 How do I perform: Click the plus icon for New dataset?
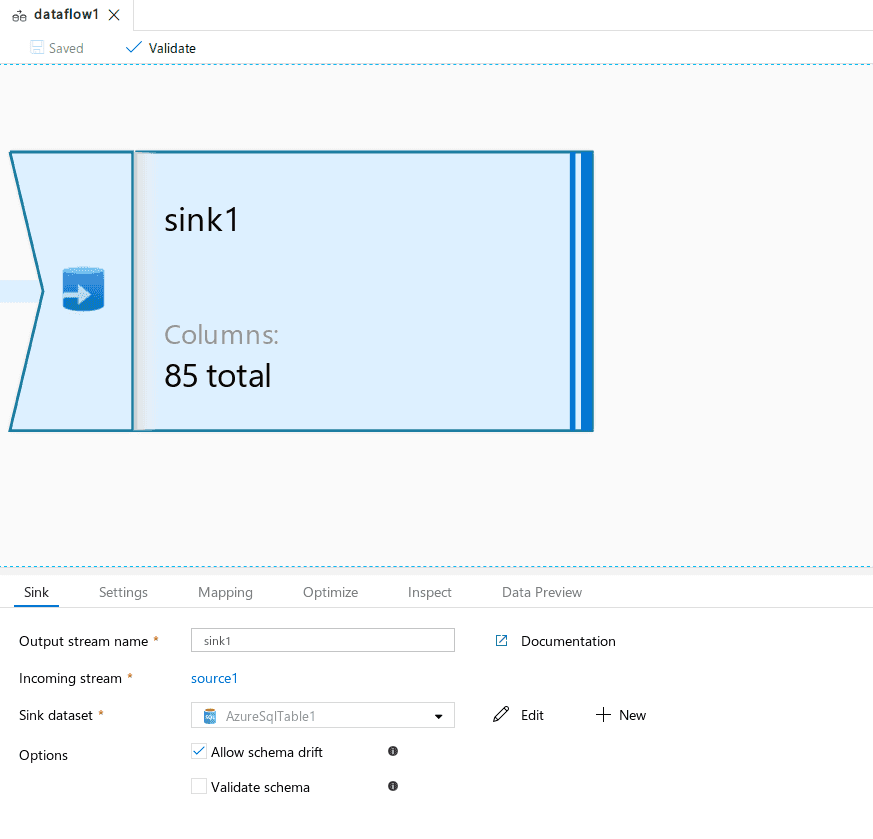603,714
